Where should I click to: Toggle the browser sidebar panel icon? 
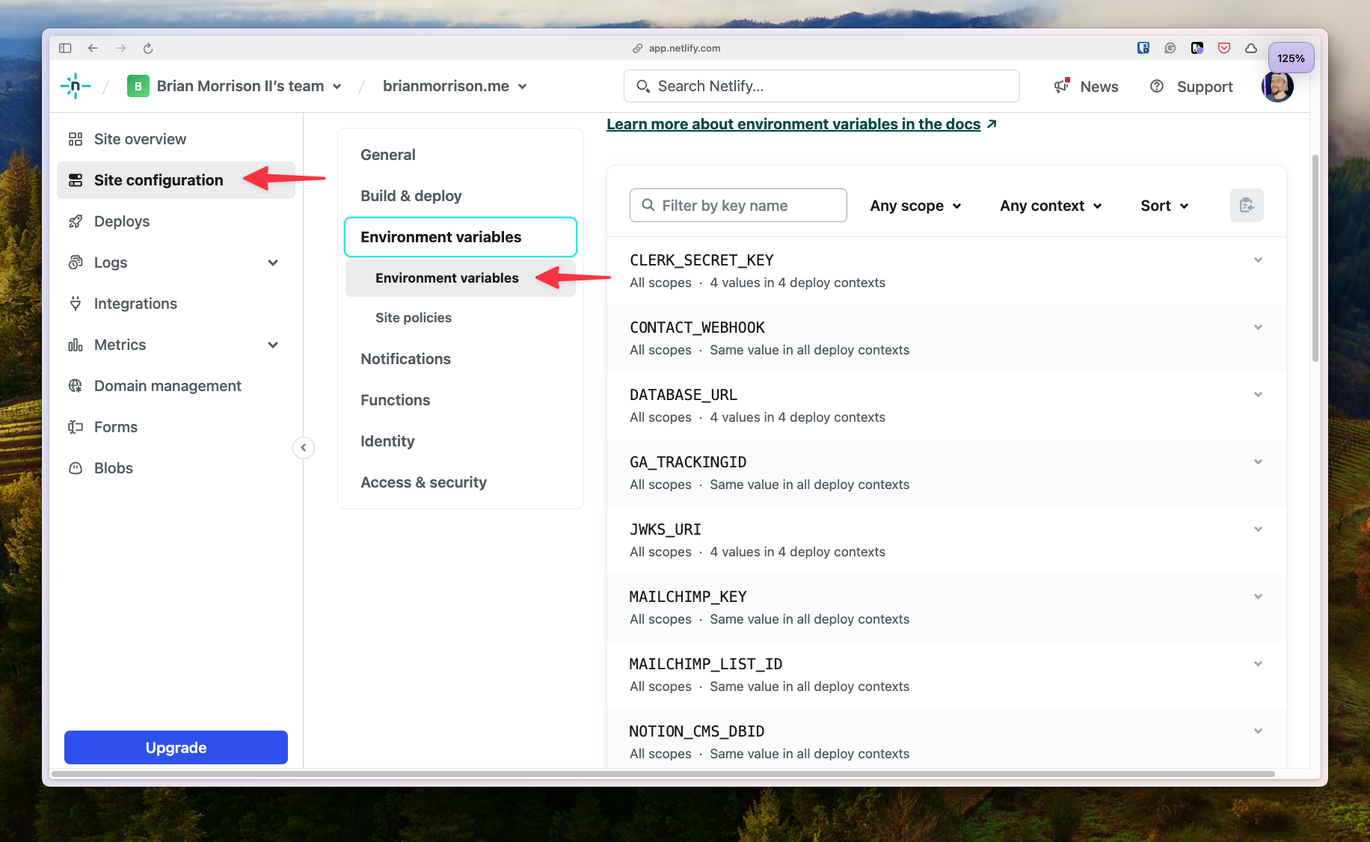65,48
